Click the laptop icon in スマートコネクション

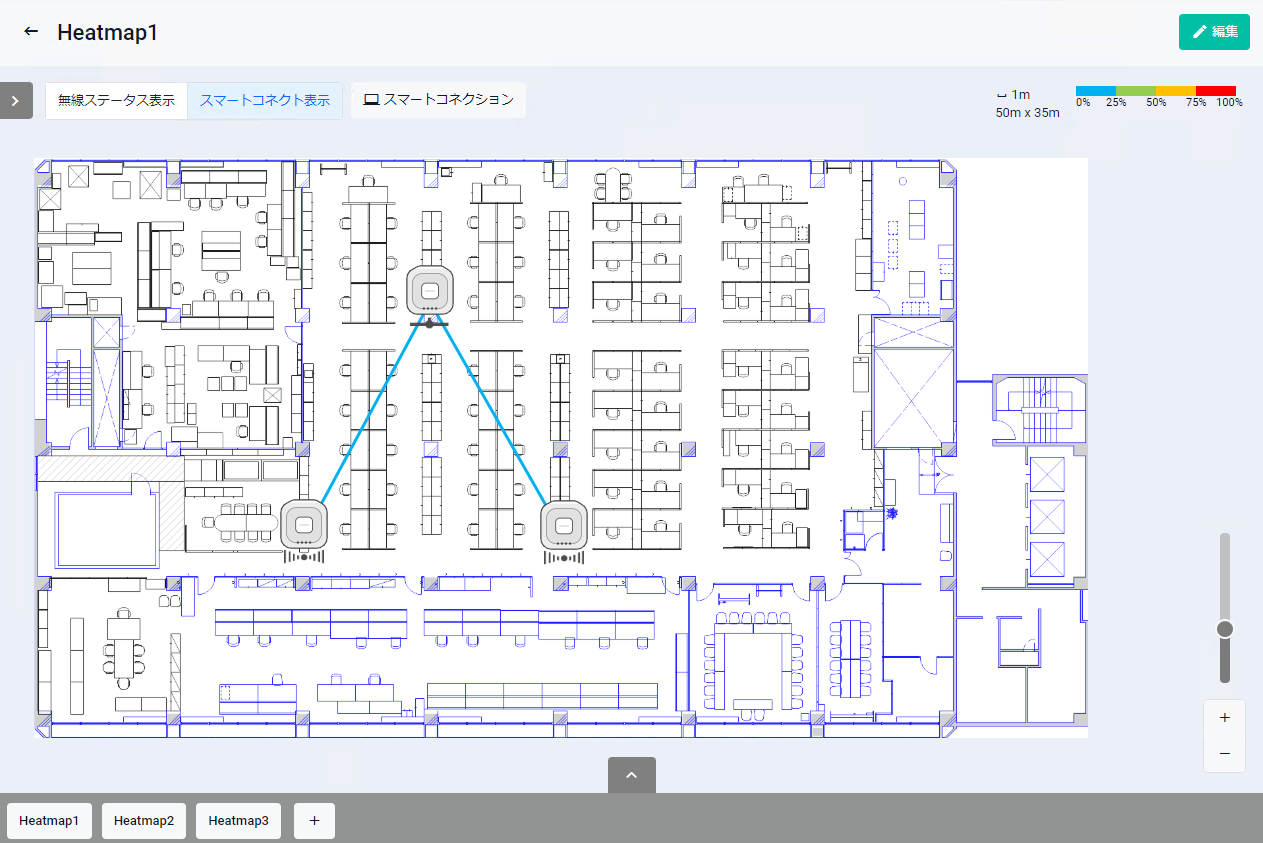coord(371,100)
